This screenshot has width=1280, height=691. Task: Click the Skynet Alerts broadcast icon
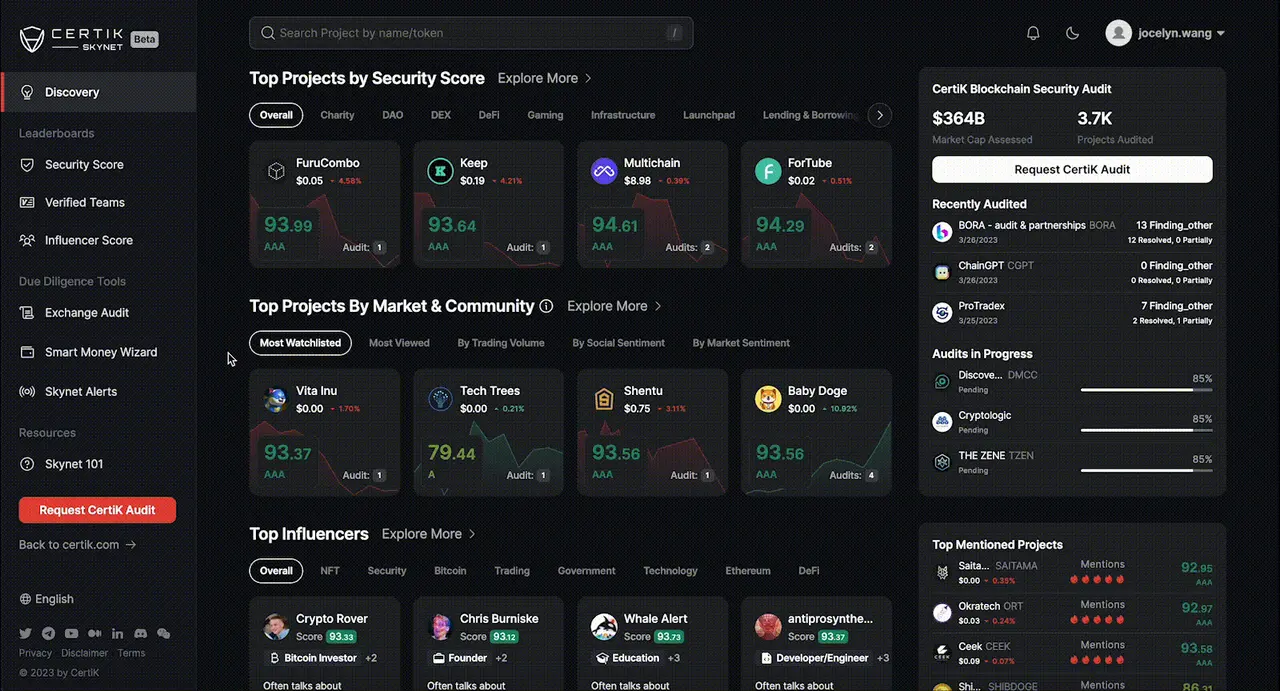(27, 392)
